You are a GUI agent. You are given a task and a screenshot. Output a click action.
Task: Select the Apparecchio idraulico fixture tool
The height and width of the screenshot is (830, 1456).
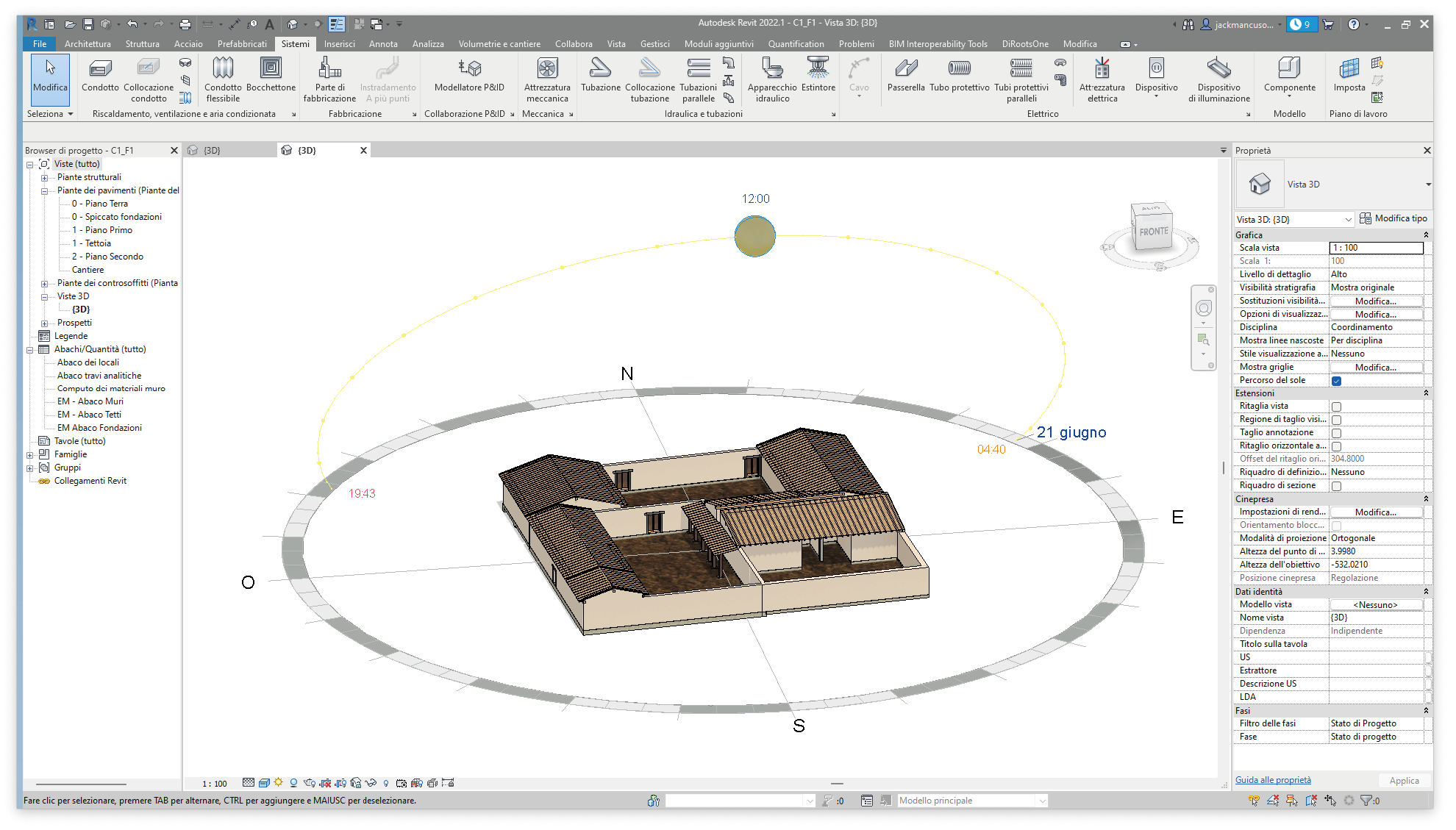(x=772, y=81)
